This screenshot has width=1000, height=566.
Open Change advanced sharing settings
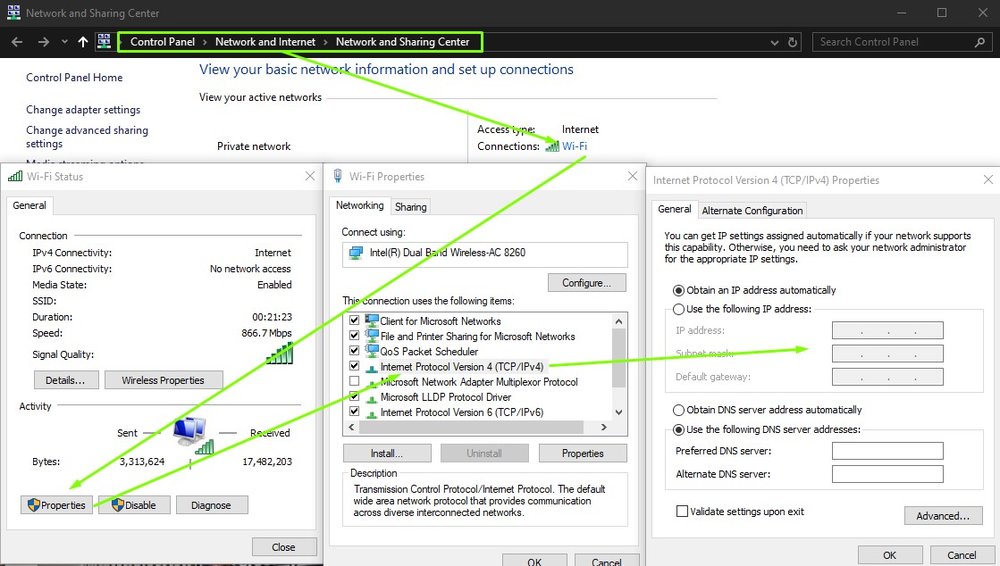[x=87, y=137]
